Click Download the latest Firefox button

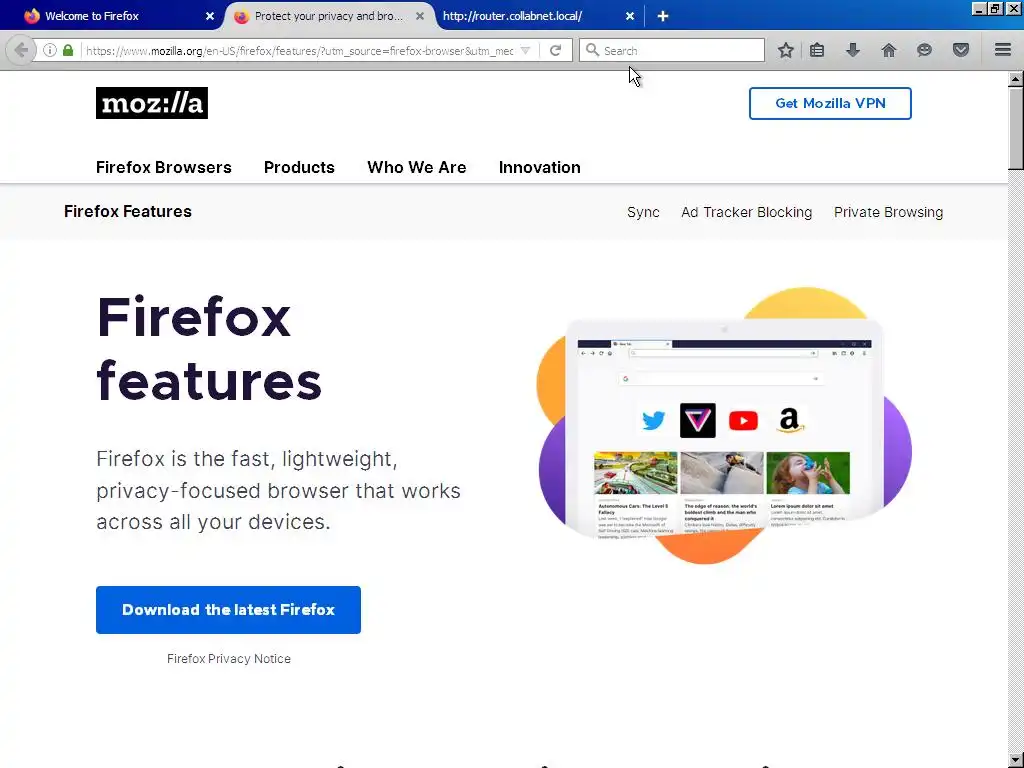click(229, 610)
